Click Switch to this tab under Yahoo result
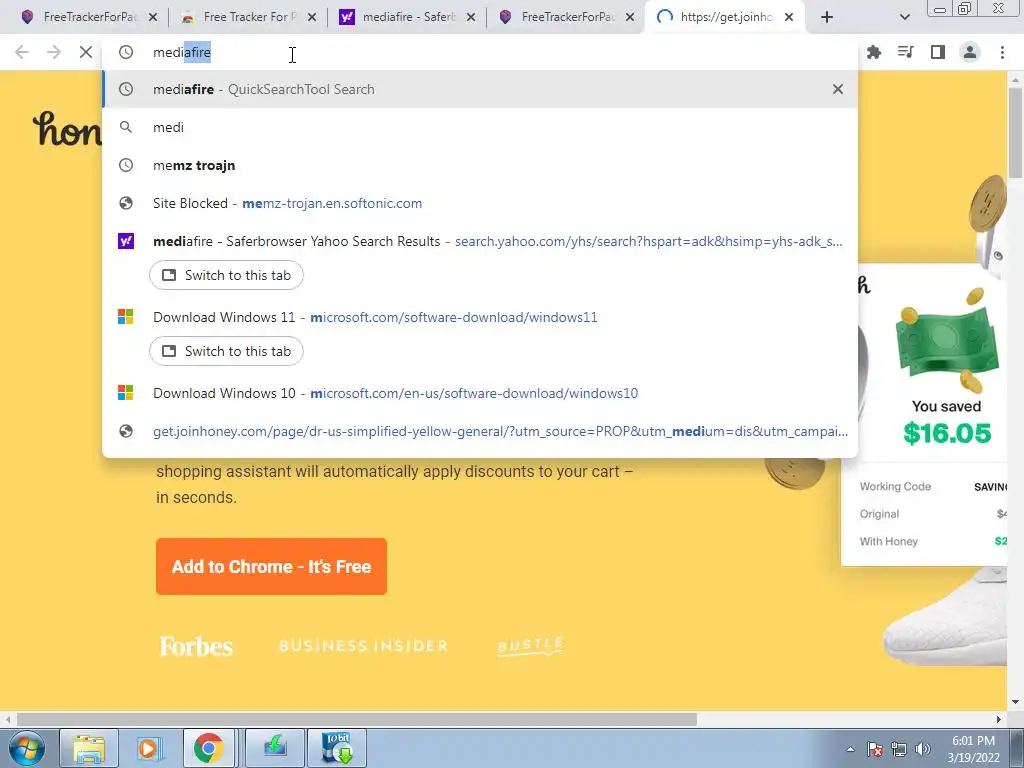The height and width of the screenshot is (768, 1024). point(226,275)
